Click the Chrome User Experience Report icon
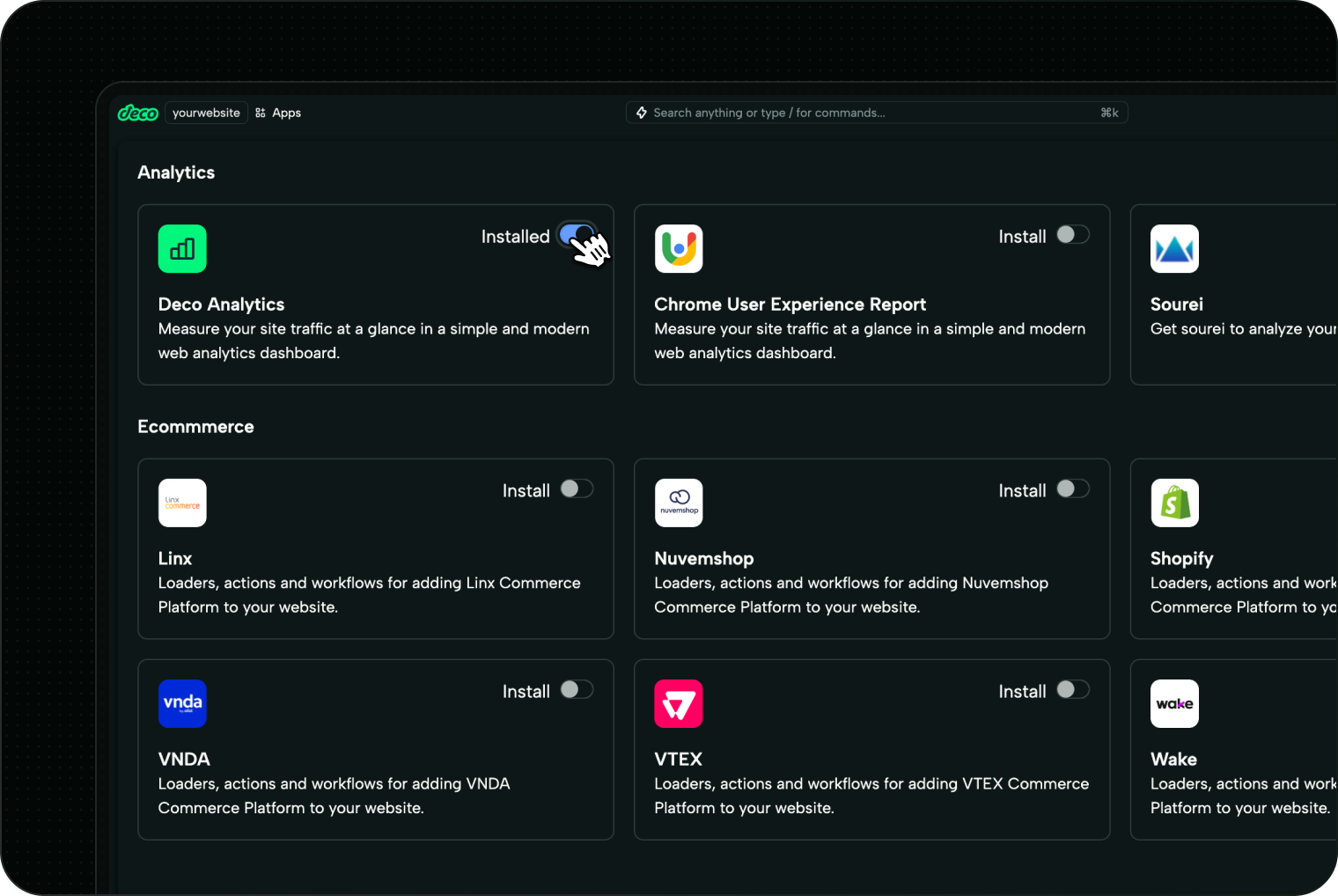The image size is (1338, 896). tap(679, 248)
